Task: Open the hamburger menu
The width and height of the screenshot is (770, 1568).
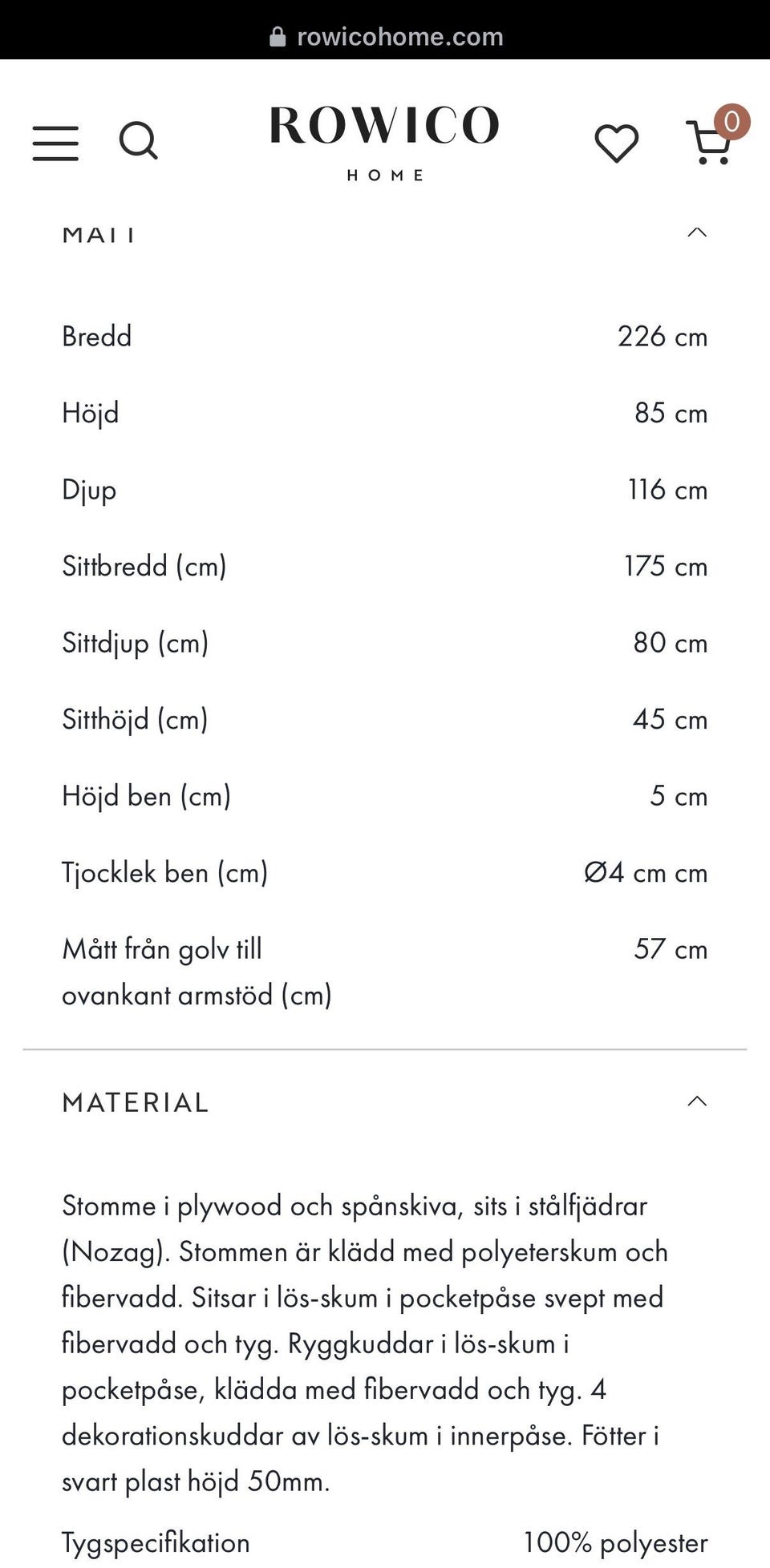Action: tap(55, 143)
